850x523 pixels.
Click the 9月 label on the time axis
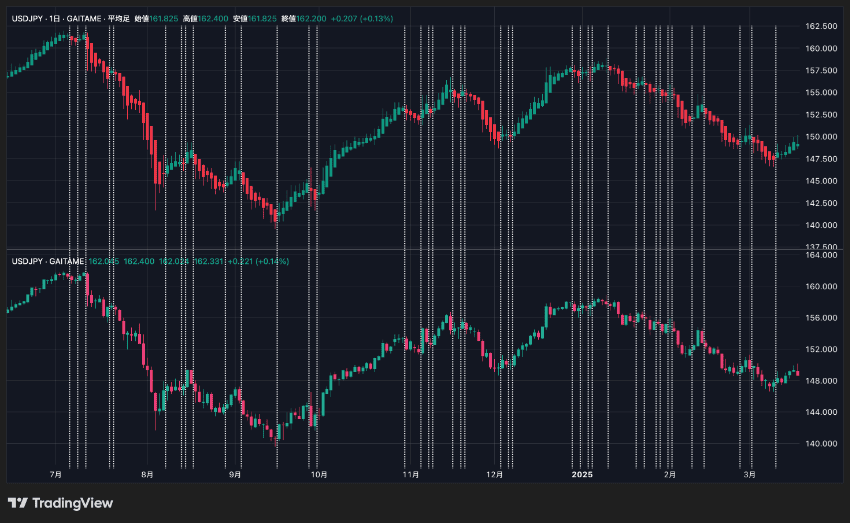point(235,475)
